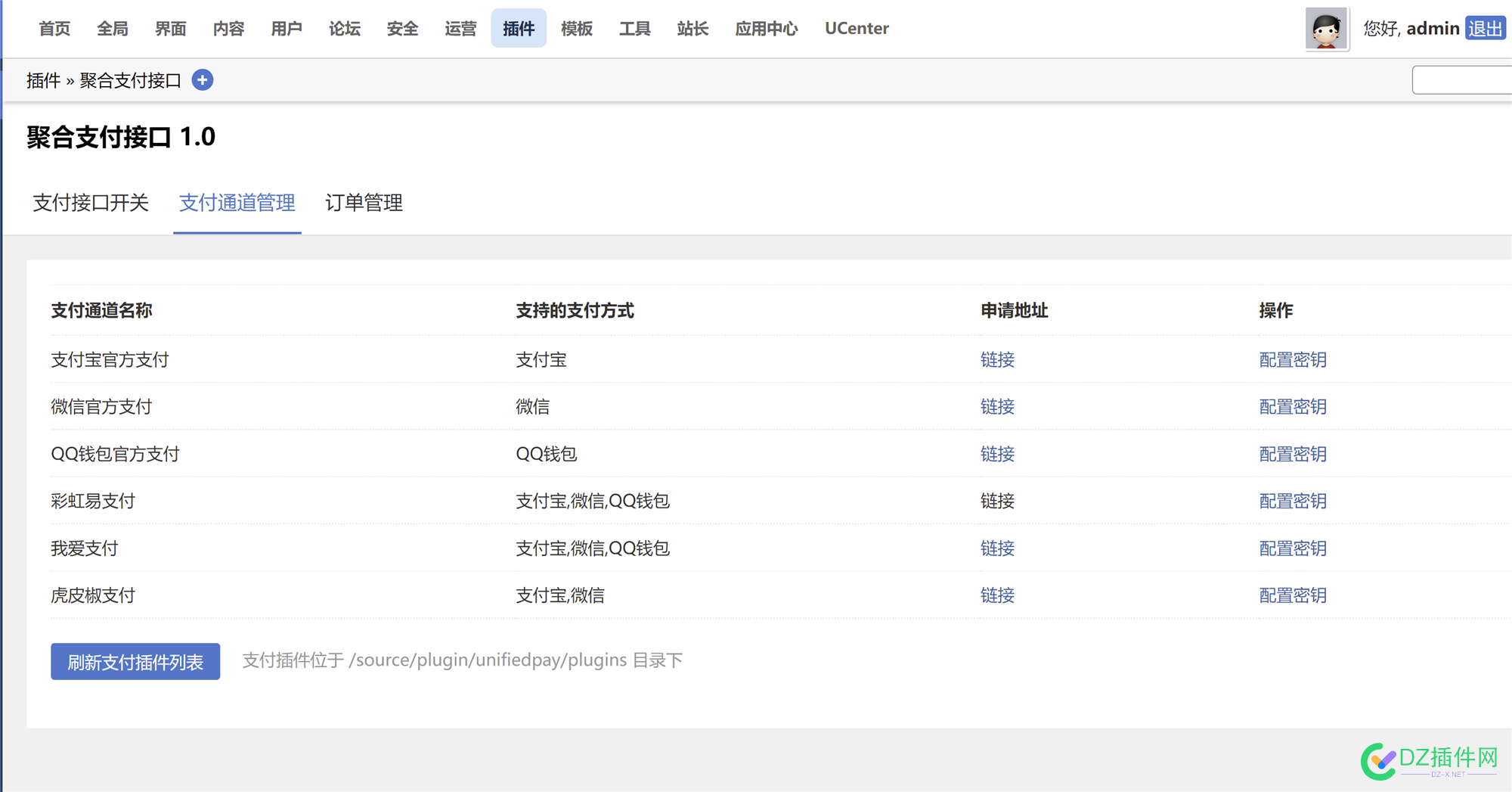
Task: Open the 论坛 menu
Action: tap(345, 29)
